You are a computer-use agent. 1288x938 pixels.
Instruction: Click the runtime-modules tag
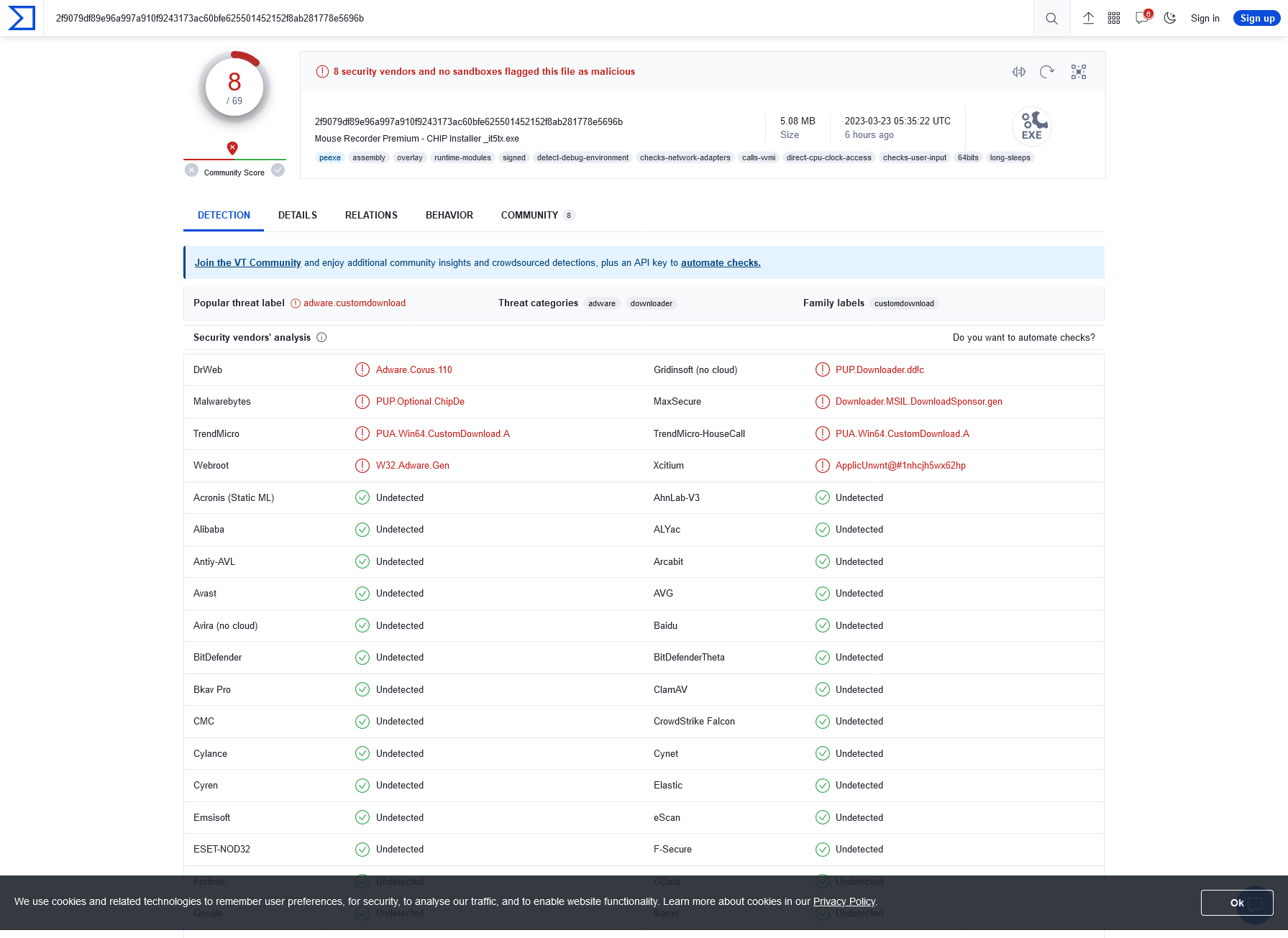click(462, 158)
